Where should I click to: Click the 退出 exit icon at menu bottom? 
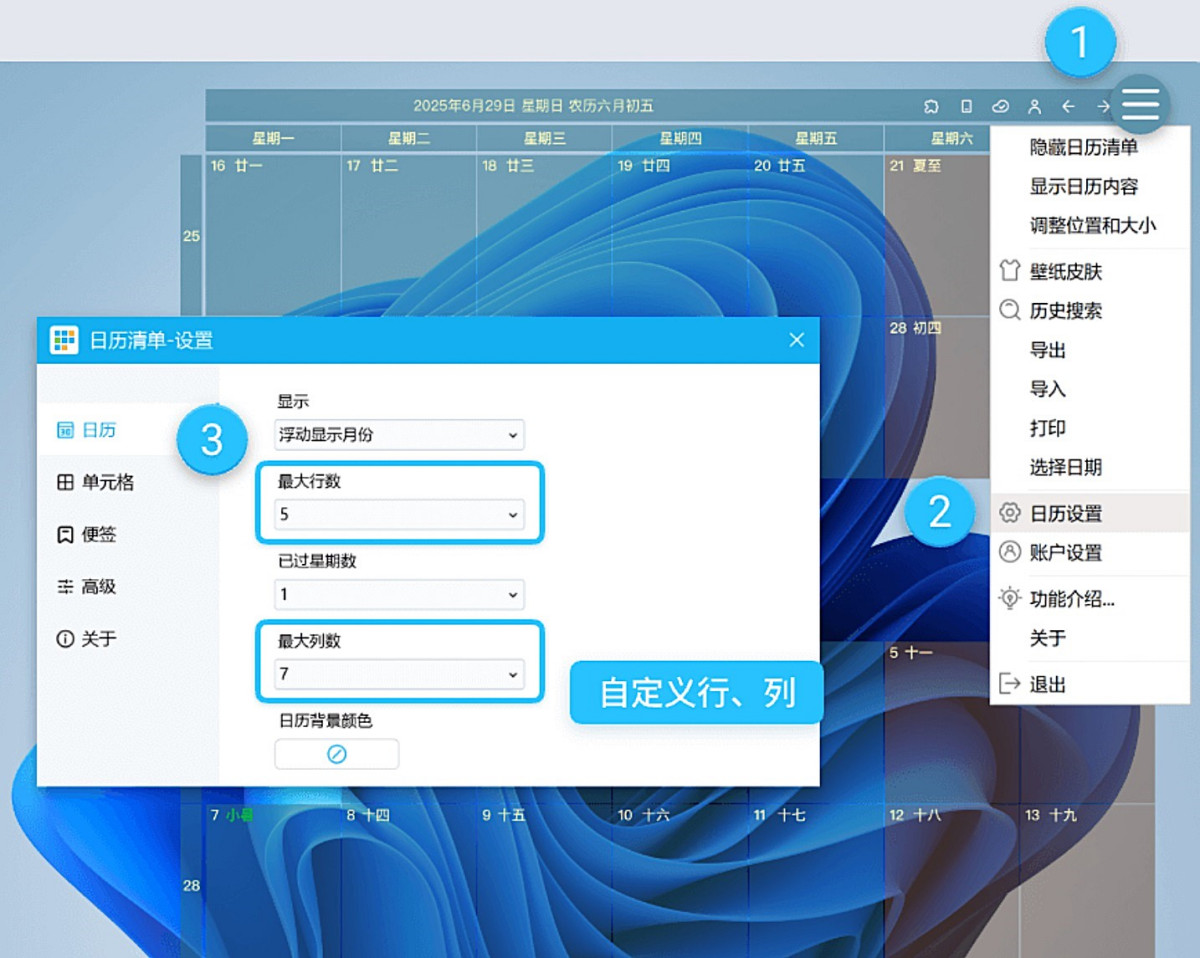[x=1010, y=684]
